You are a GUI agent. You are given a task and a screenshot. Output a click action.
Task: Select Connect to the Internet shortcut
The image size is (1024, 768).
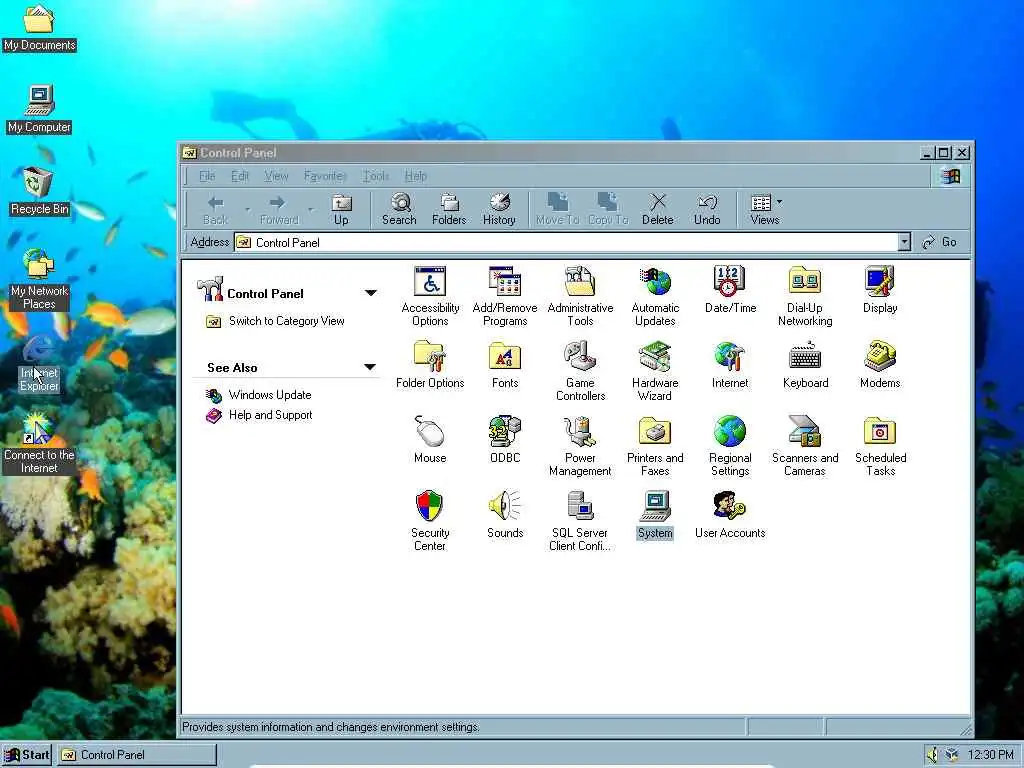coord(39,444)
